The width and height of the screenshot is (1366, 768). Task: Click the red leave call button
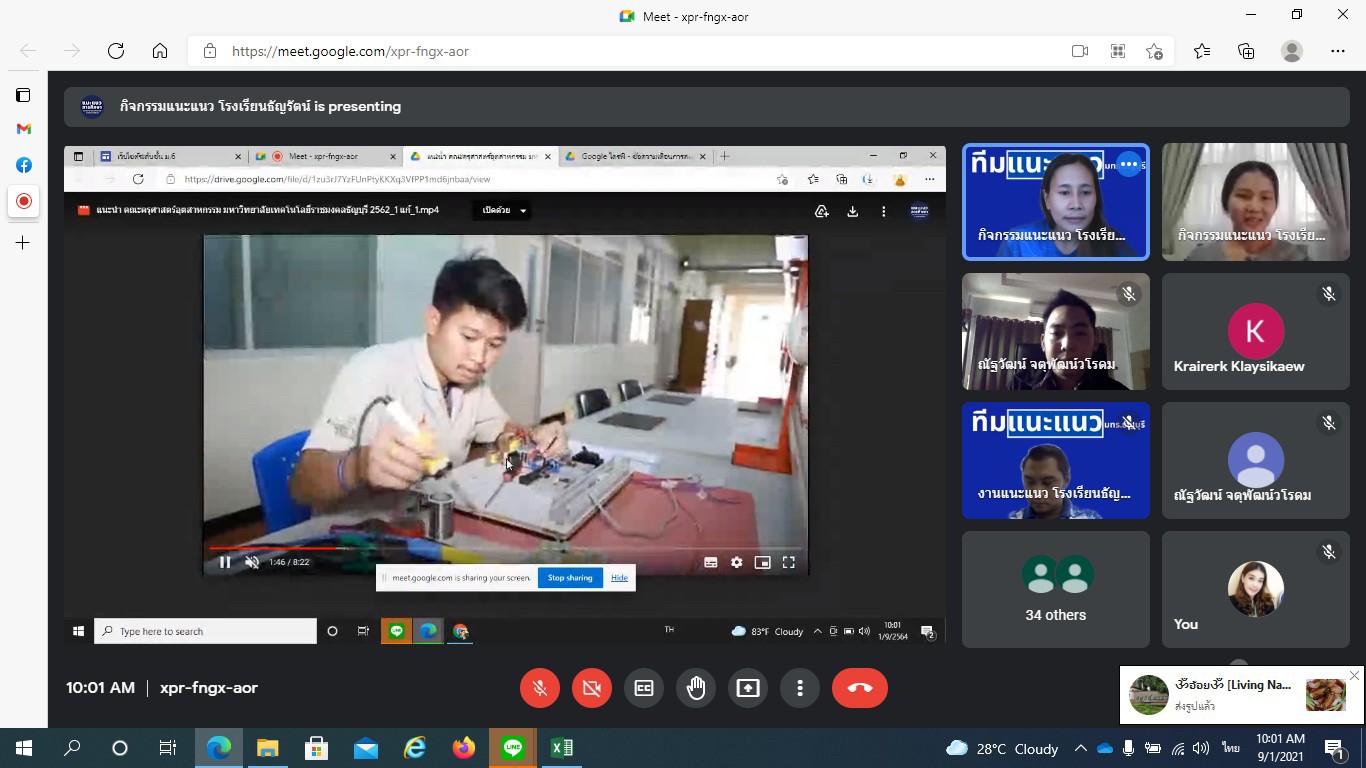(859, 688)
